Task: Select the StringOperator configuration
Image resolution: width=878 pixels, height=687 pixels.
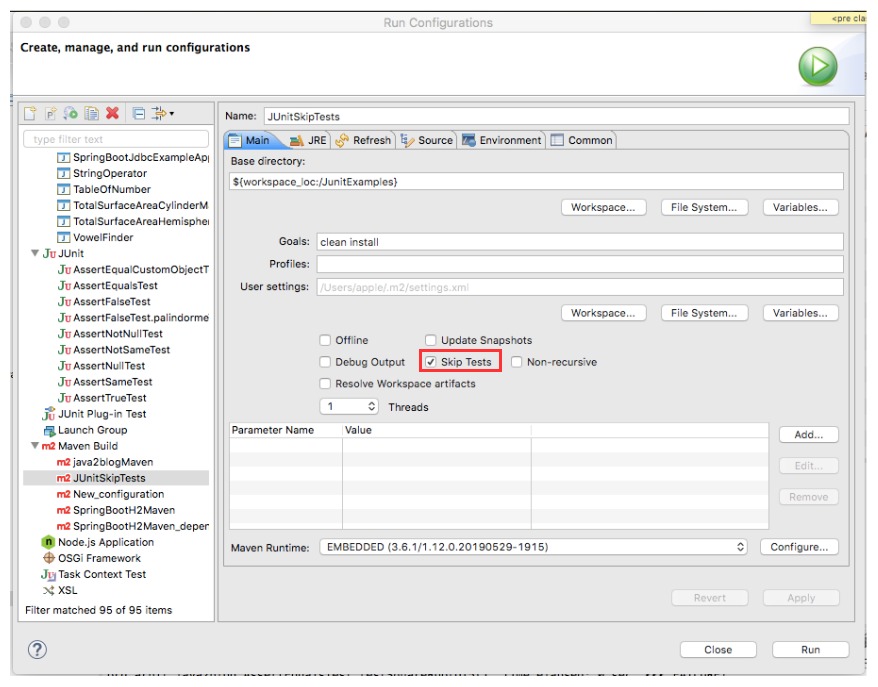Action: (x=102, y=174)
